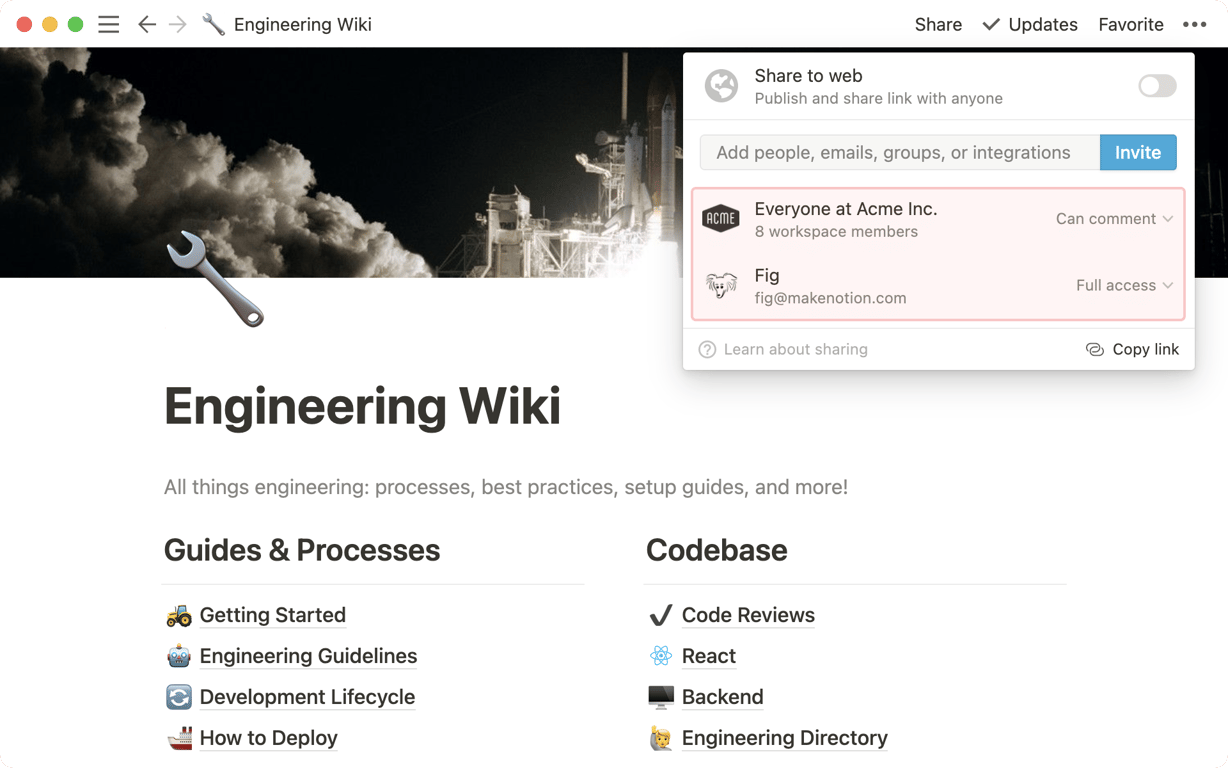Open the sidebar hamburger menu
The height and width of the screenshot is (768, 1228).
[109, 25]
